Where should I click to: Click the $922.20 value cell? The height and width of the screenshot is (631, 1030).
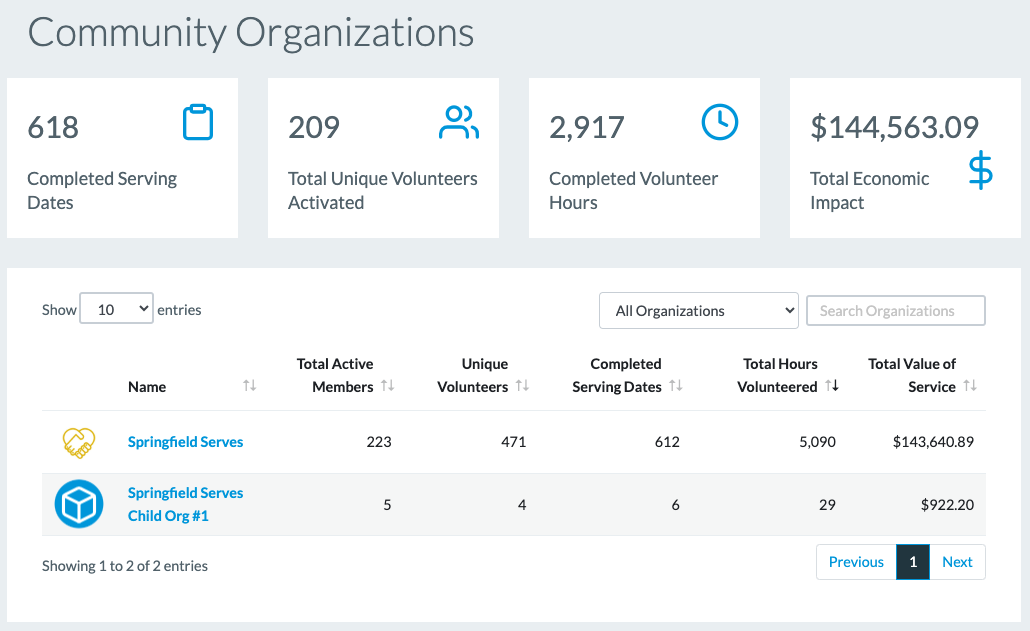click(x=947, y=504)
